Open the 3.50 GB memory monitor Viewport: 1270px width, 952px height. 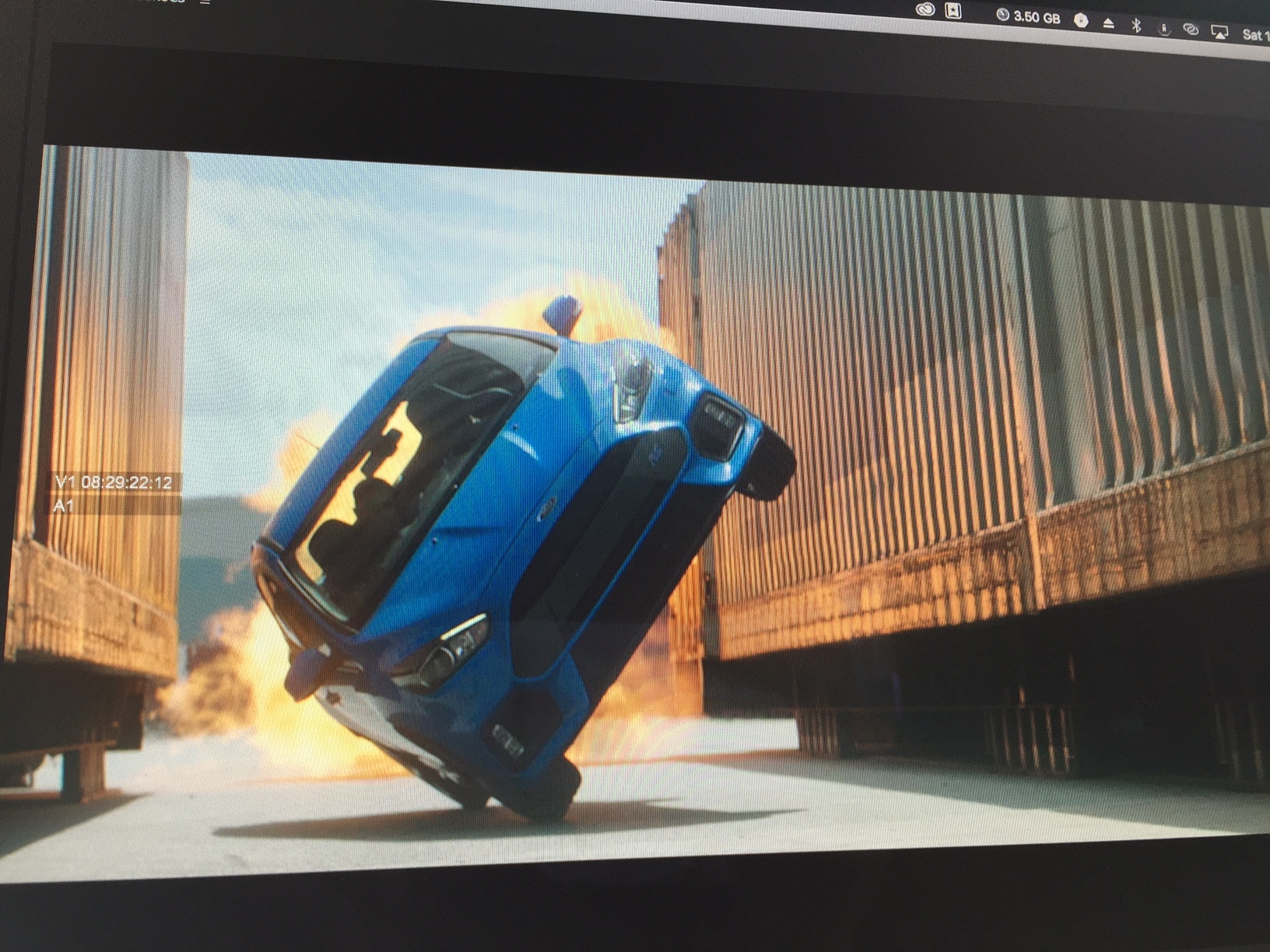coord(1028,16)
